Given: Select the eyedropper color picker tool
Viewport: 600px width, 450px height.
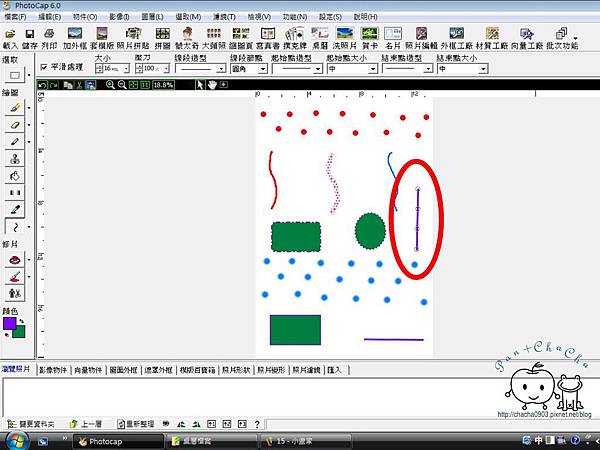Looking at the screenshot, I should click(x=15, y=209).
